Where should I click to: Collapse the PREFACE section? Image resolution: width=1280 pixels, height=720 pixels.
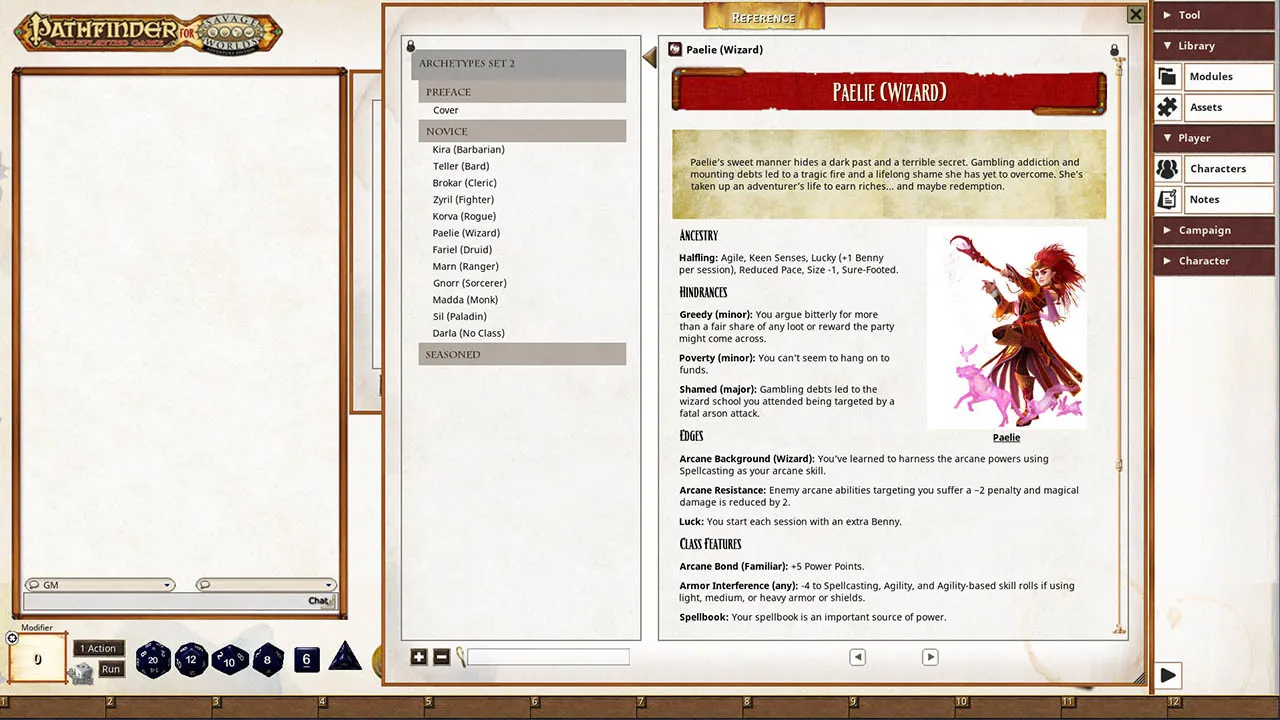pyautogui.click(x=522, y=92)
